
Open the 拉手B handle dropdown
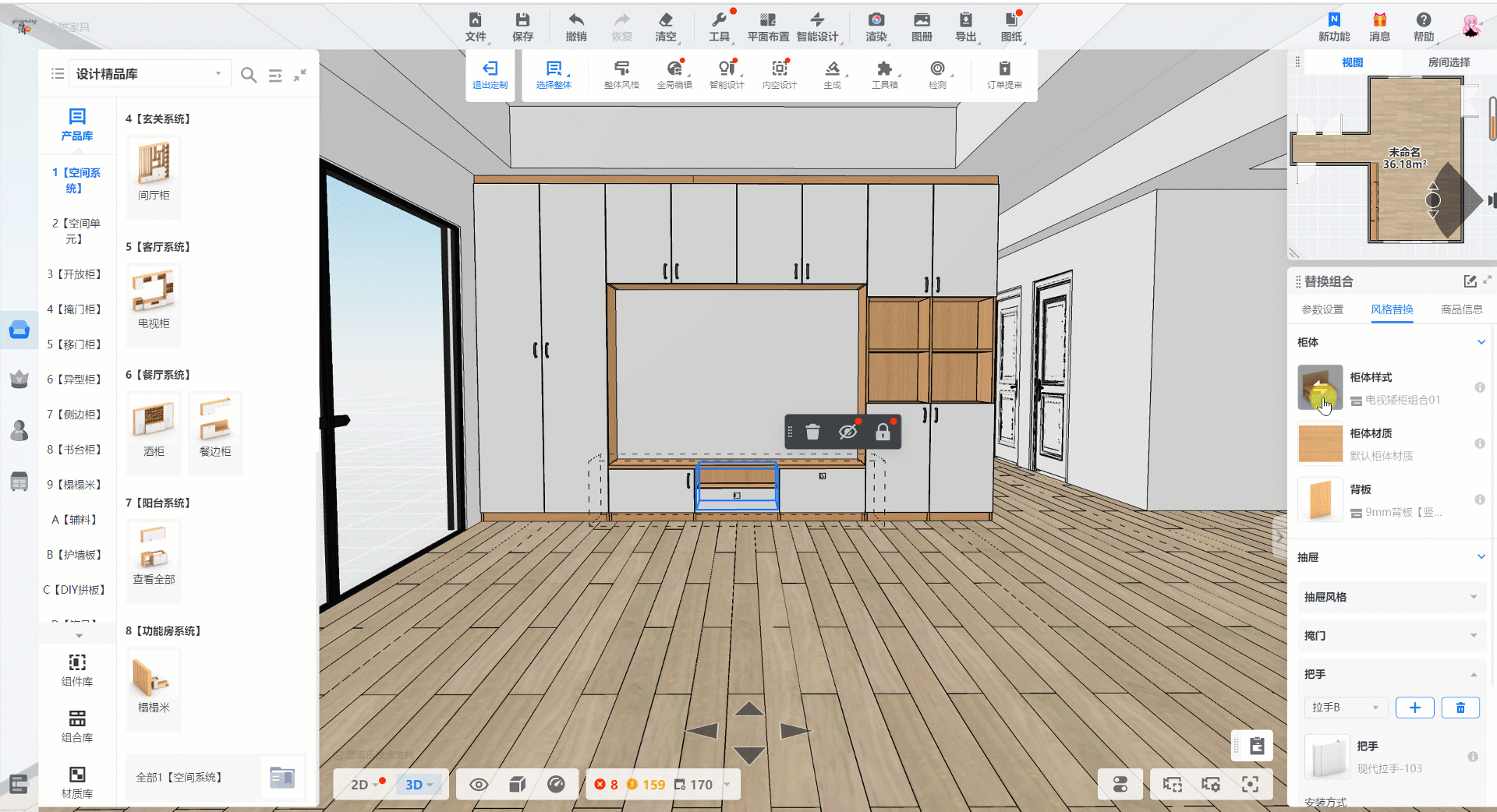pyautogui.click(x=1345, y=708)
